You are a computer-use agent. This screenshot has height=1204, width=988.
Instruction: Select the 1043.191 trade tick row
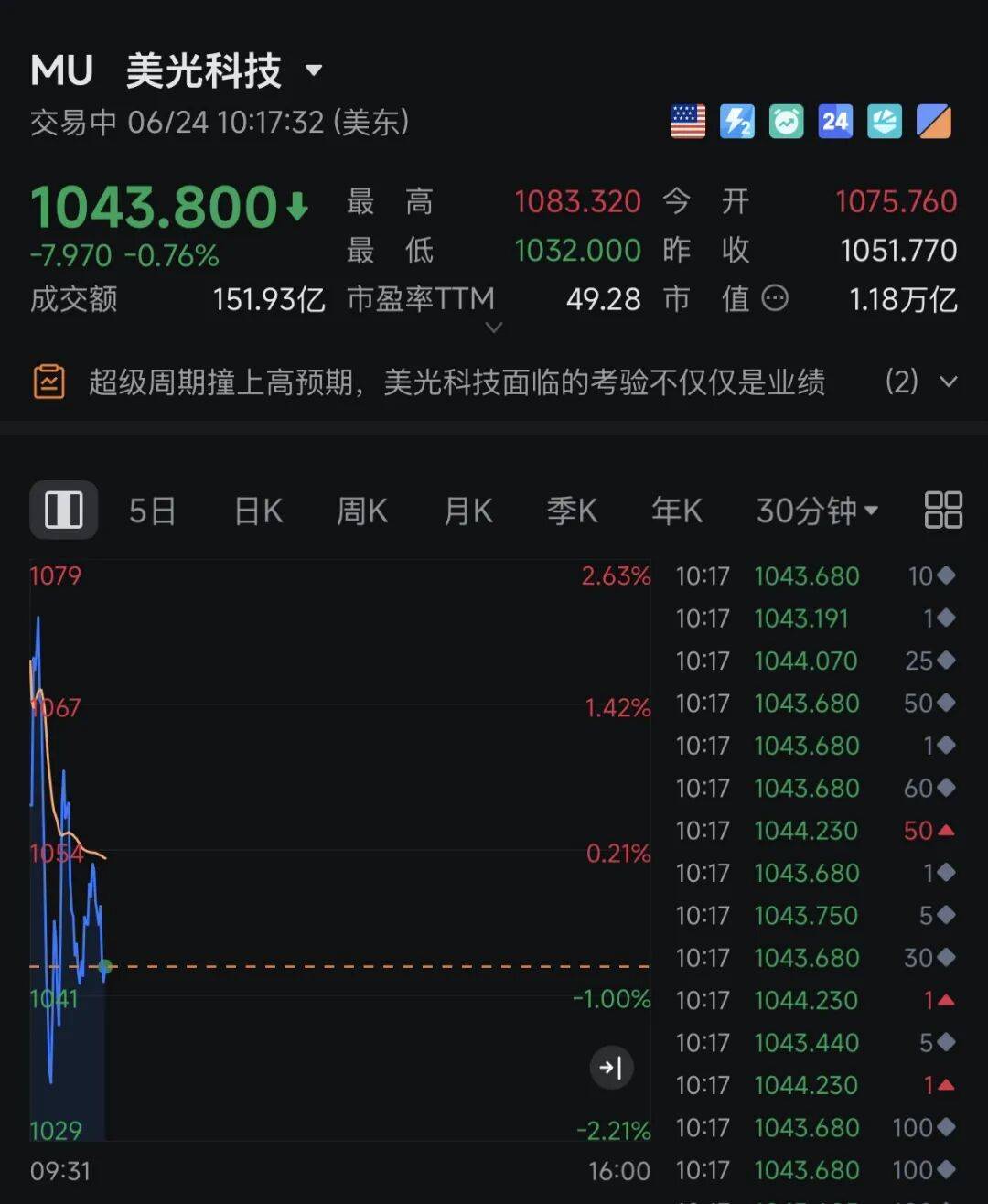816,618
